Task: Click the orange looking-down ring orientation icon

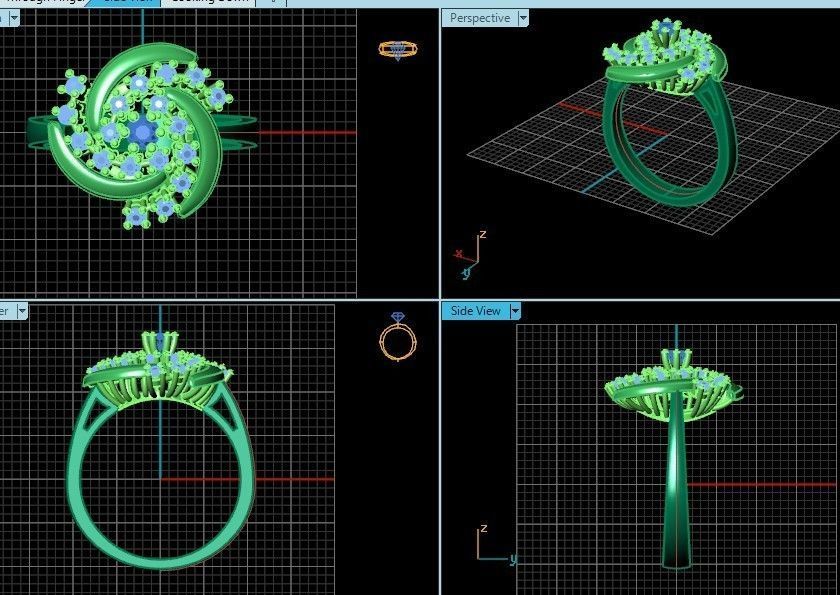Action: [x=398, y=50]
